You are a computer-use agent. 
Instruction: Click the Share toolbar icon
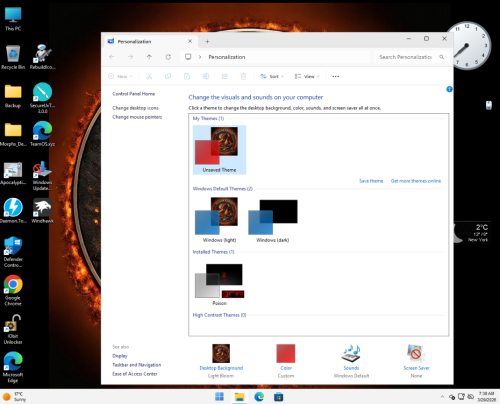point(225,76)
